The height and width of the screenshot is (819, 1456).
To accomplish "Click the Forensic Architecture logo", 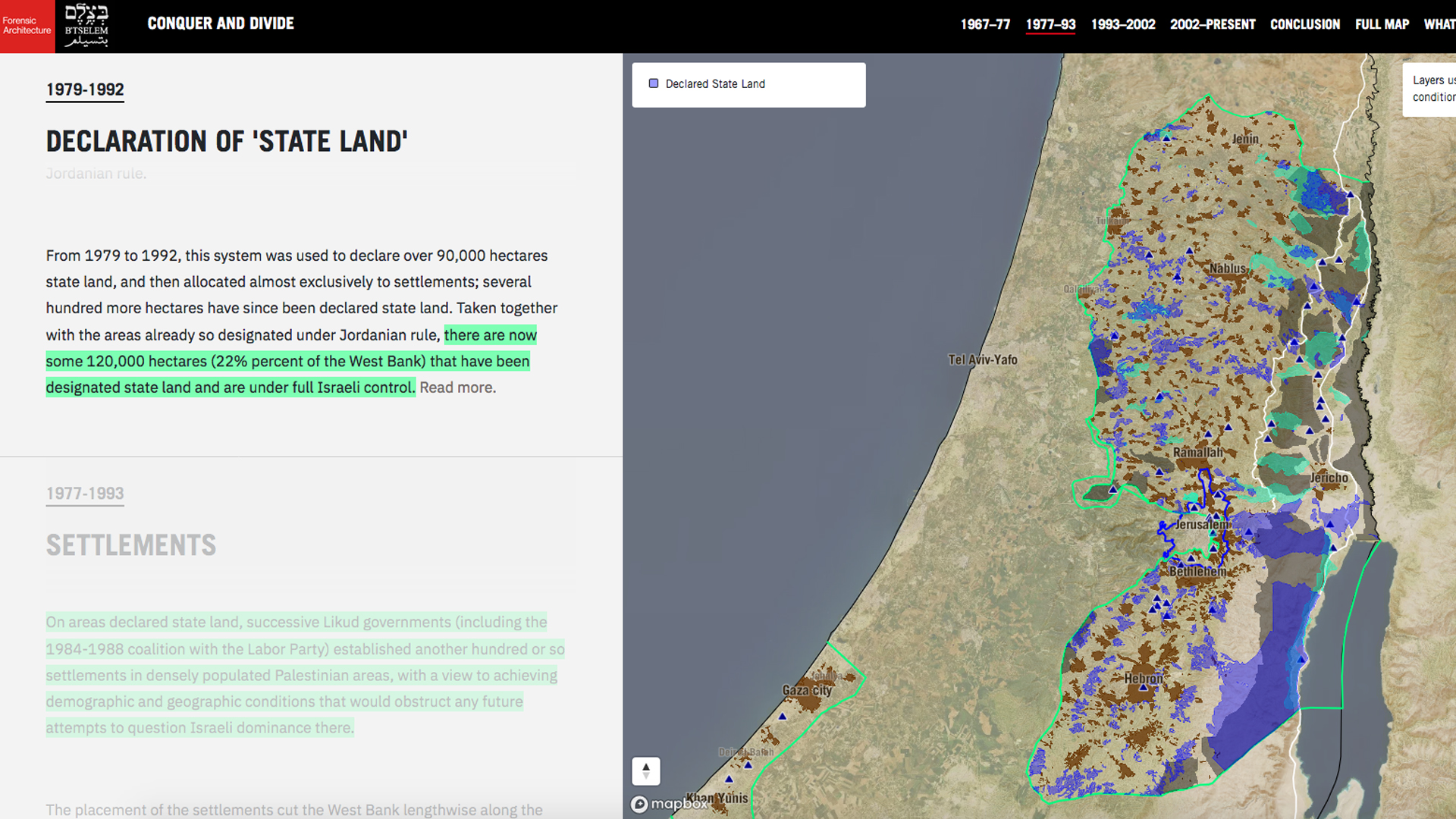I will (x=27, y=26).
